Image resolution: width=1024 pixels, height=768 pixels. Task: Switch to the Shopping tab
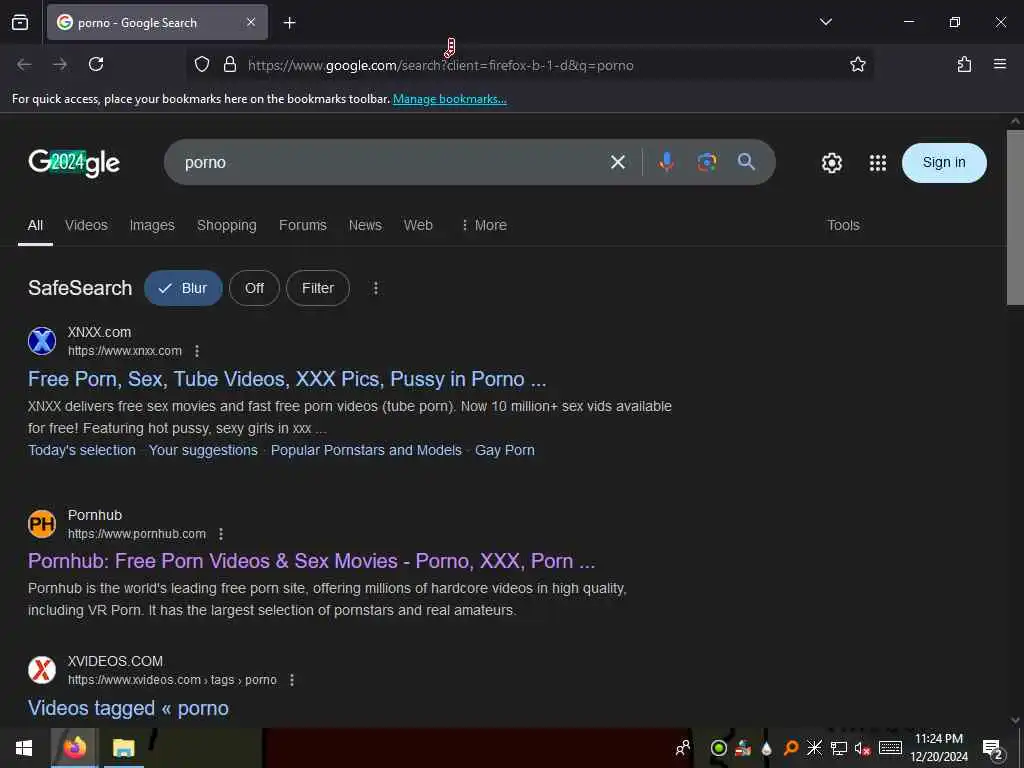[x=227, y=225]
